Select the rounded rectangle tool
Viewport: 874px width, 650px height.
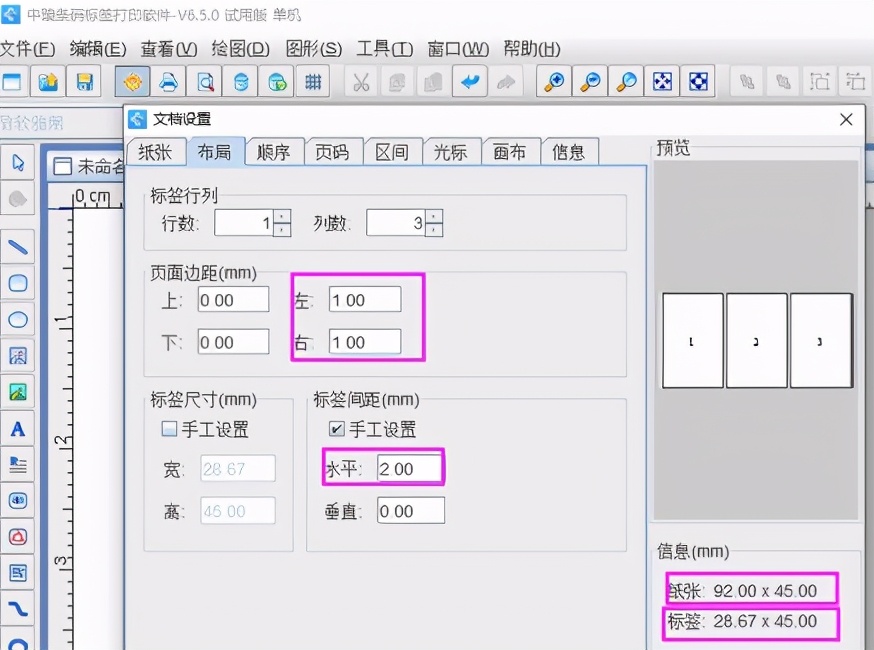coord(18,283)
